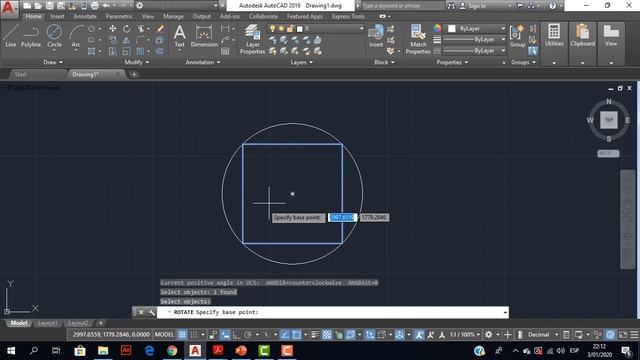Activate the Move tool in Modify panel
The image size is (640, 360).
click(113, 29)
